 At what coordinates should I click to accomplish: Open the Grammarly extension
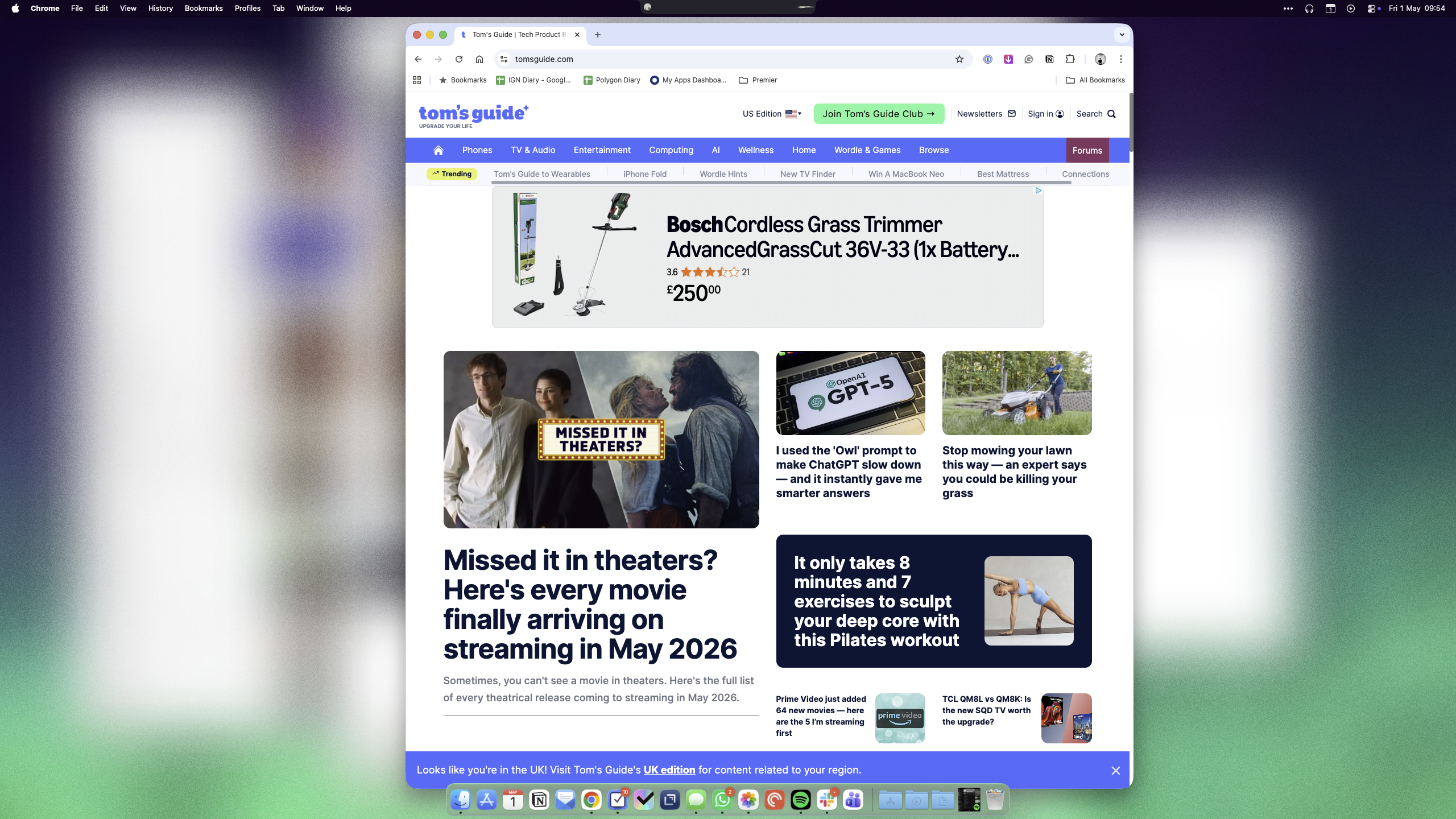(x=1029, y=59)
